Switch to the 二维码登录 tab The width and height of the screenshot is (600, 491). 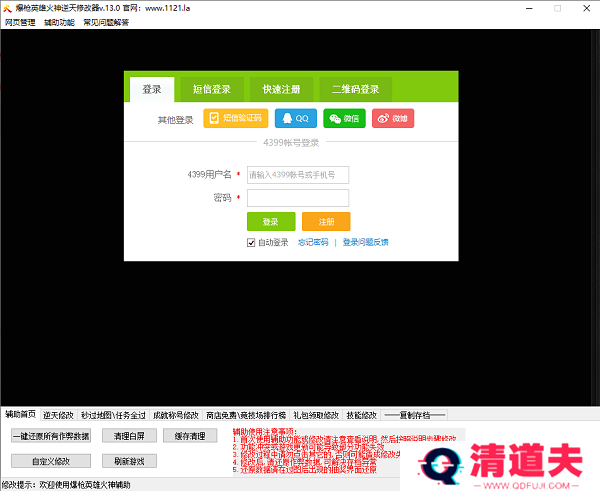[x=355, y=89]
